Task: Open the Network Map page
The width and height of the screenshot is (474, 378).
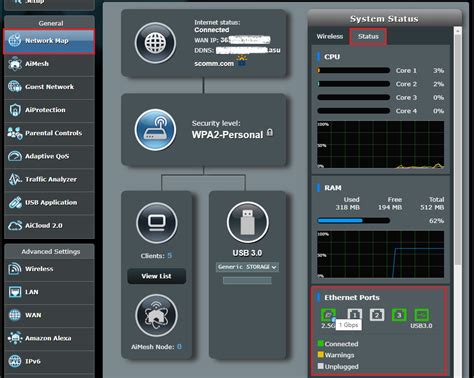Action: [49, 41]
